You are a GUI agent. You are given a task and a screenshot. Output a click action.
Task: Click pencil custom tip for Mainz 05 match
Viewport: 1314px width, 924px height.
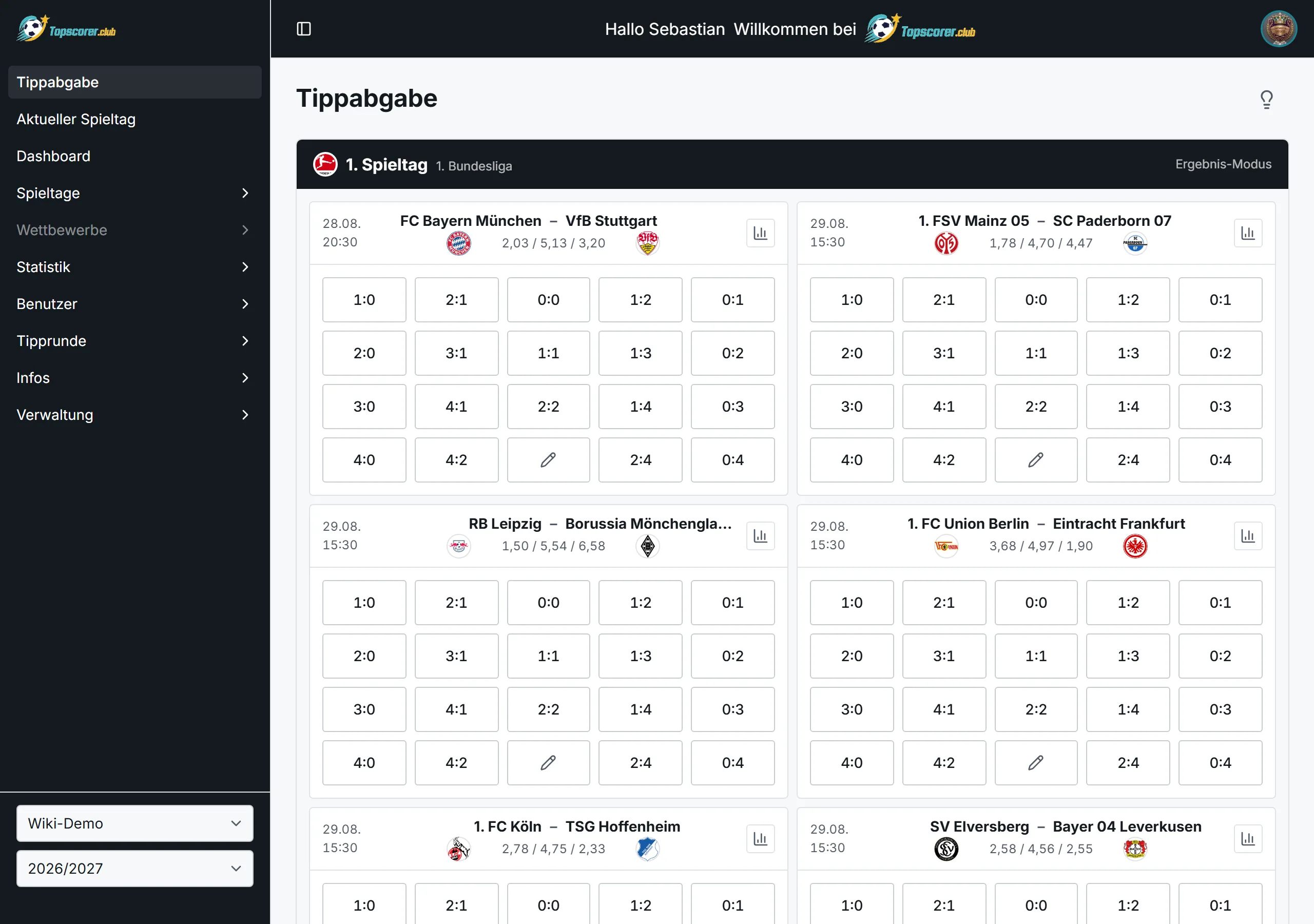tap(1036, 460)
